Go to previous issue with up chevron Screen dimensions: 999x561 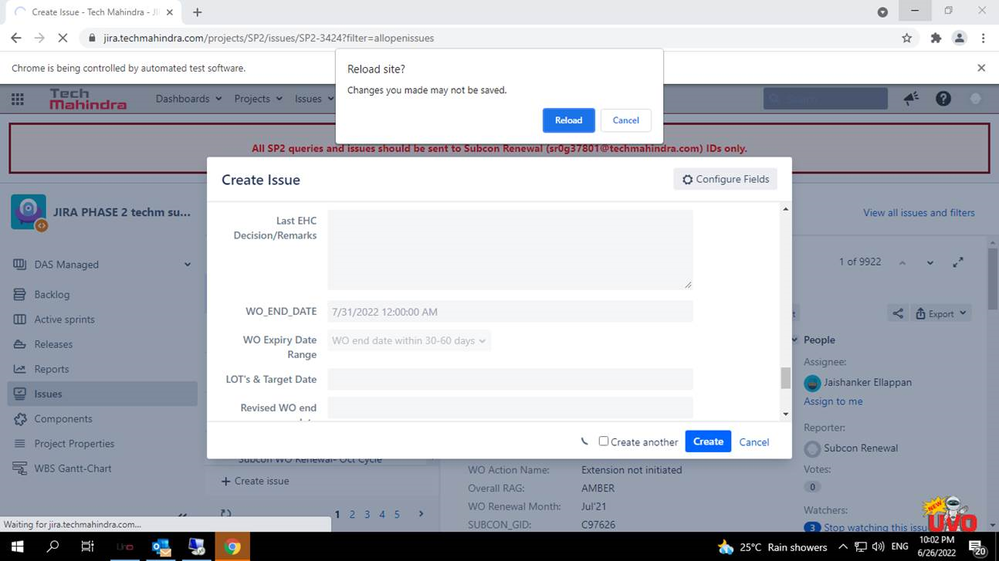pos(902,262)
